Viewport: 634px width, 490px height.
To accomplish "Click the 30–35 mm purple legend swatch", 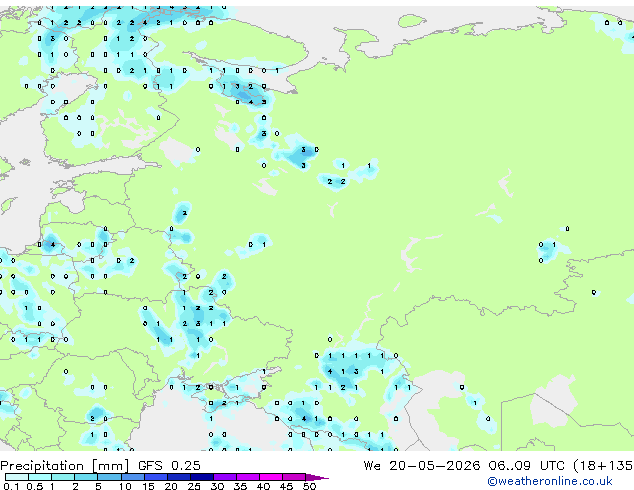I will click(224, 477).
